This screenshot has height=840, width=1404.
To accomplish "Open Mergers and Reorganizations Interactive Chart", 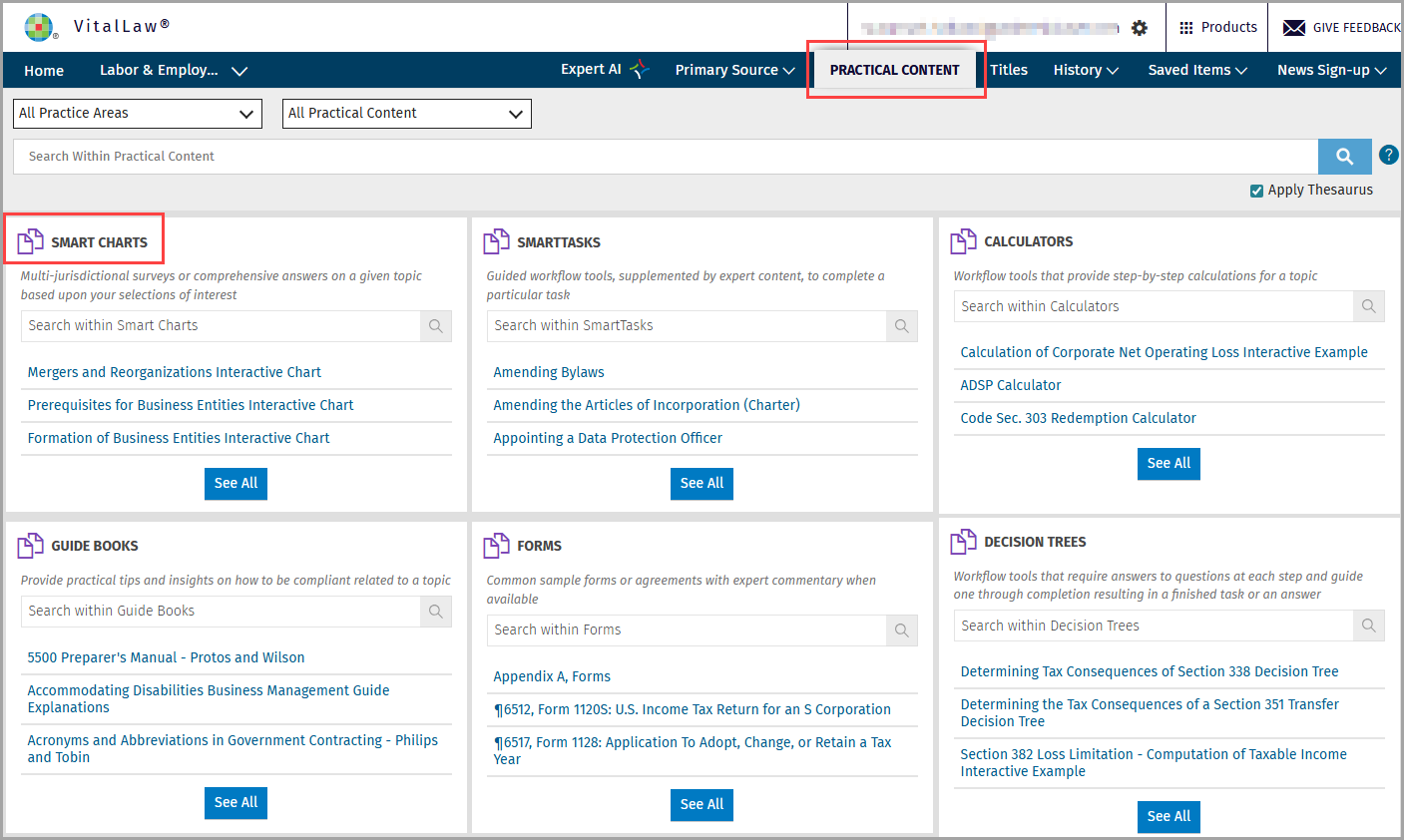I will click(x=175, y=373).
